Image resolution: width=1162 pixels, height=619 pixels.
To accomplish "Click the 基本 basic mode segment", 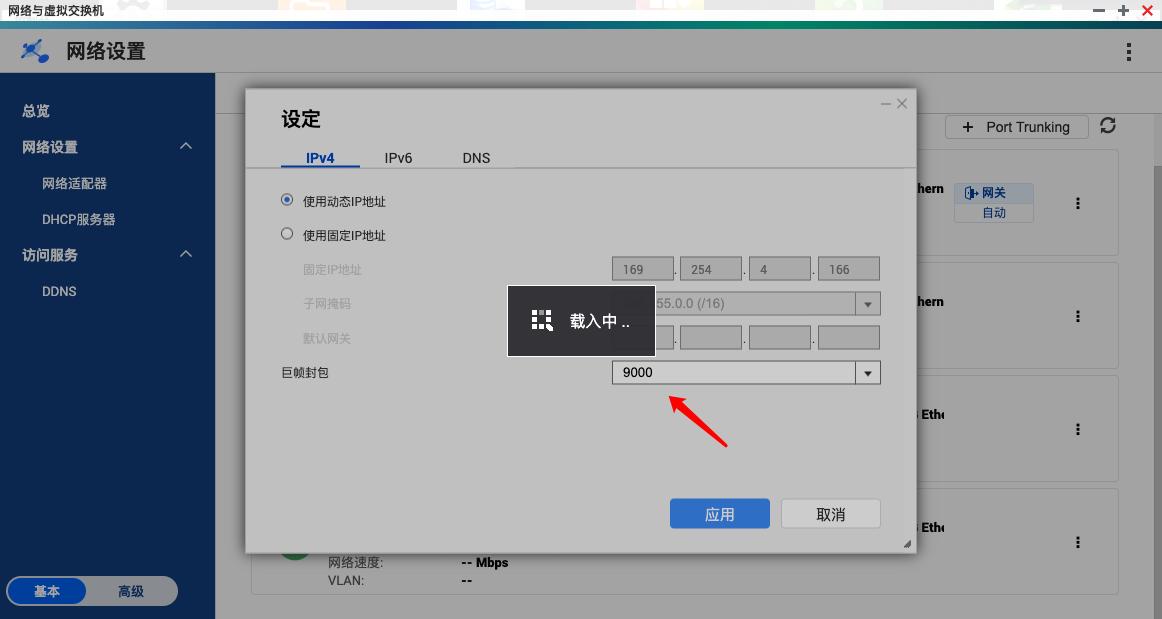I will [x=46, y=591].
